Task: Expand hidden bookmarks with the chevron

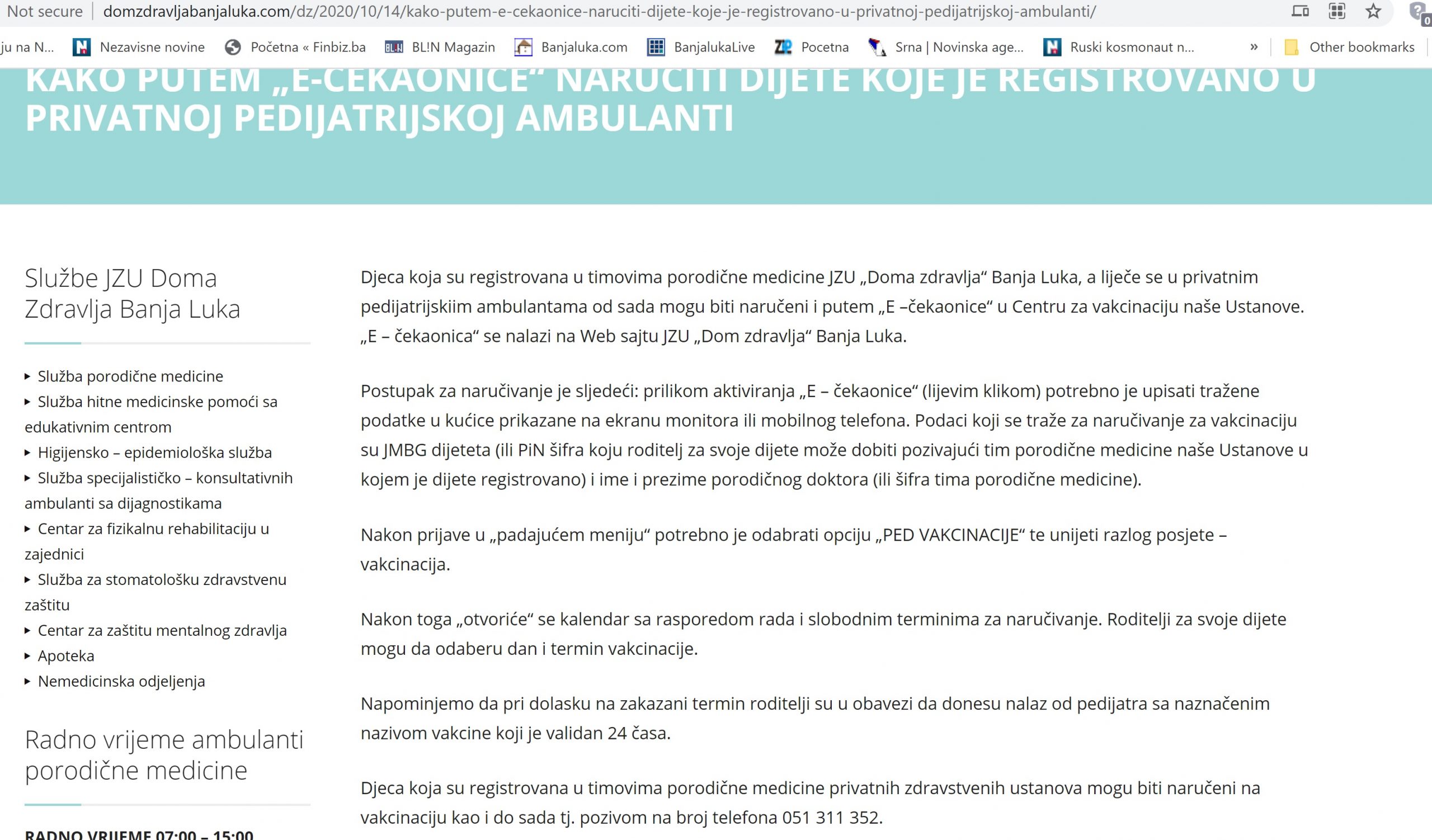Action: point(1254,47)
